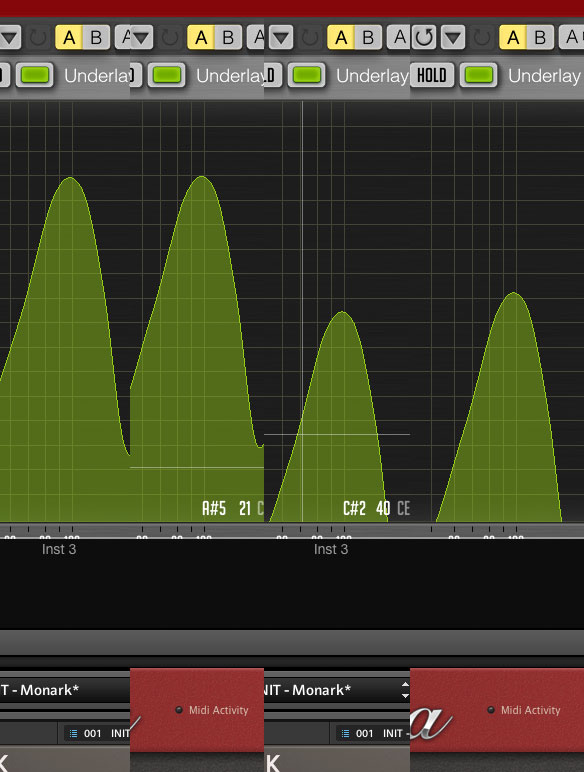Click the HOLD button in the rightmost panel
Viewport: 584px width, 772px height.
432,75
